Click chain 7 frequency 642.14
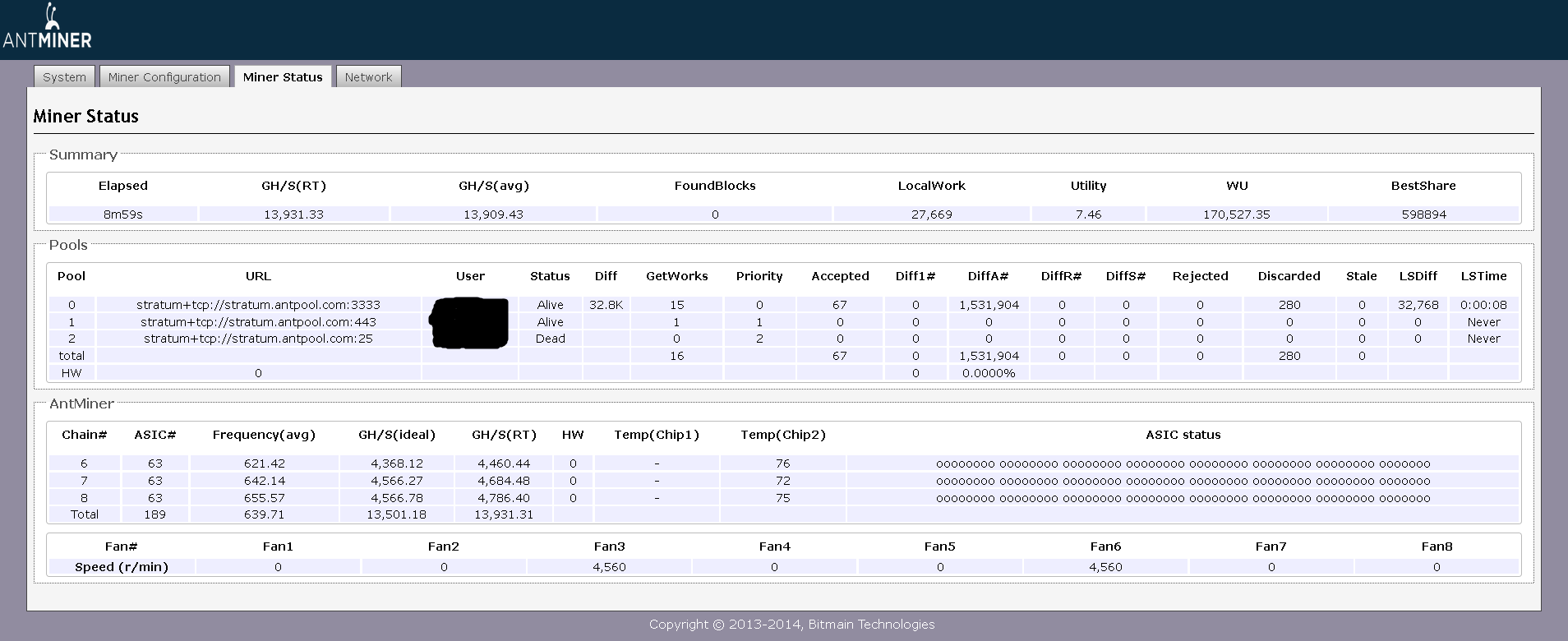 pyautogui.click(x=264, y=481)
